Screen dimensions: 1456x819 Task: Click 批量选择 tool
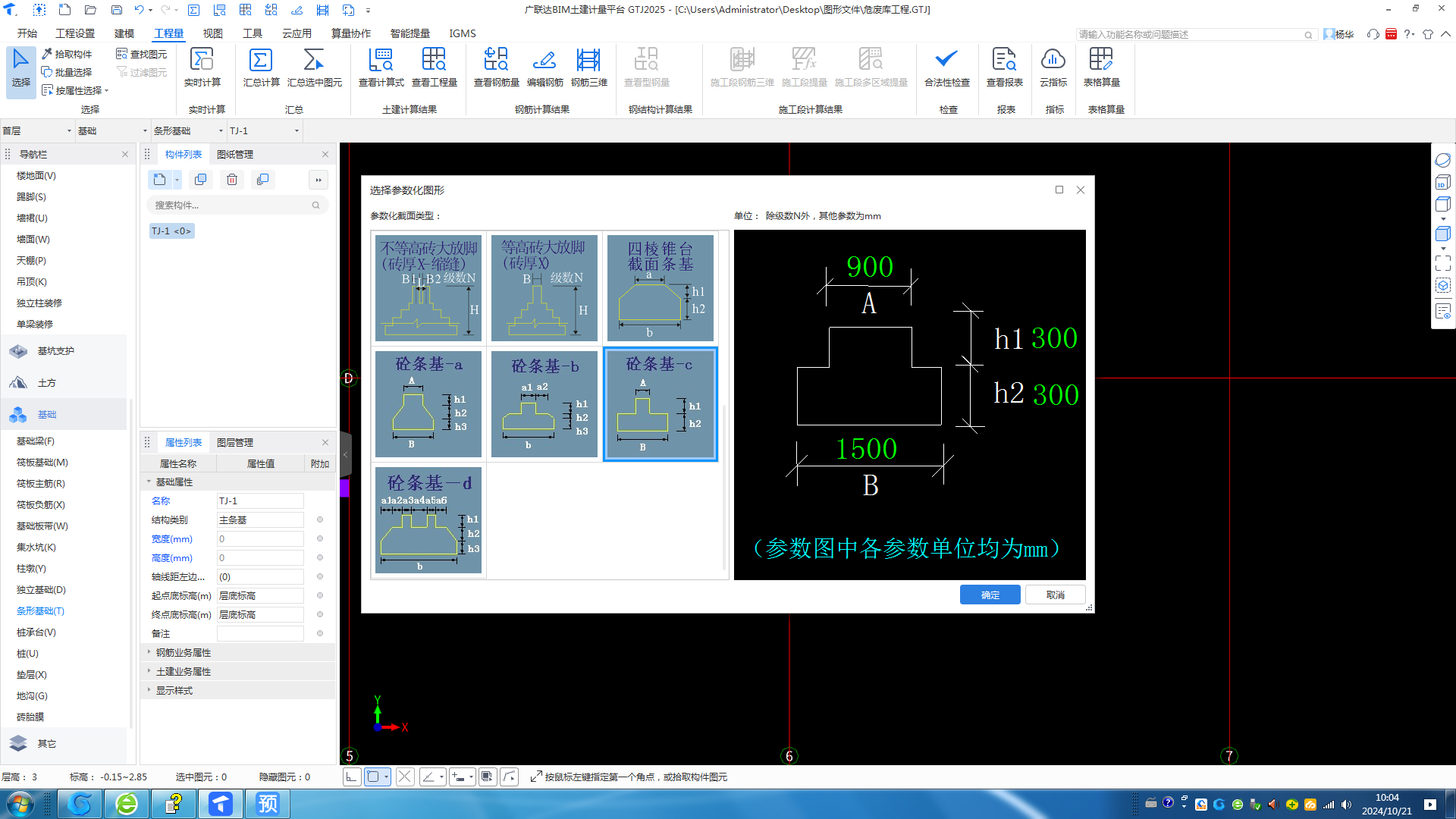[67, 72]
